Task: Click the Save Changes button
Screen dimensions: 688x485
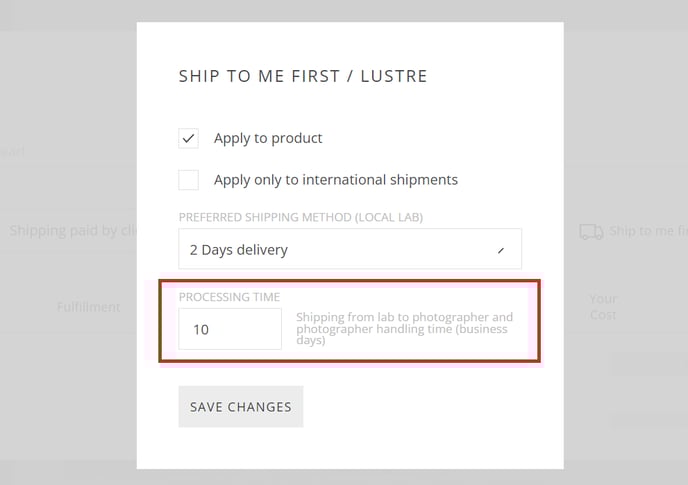Action: pyautogui.click(x=240, y=406)
